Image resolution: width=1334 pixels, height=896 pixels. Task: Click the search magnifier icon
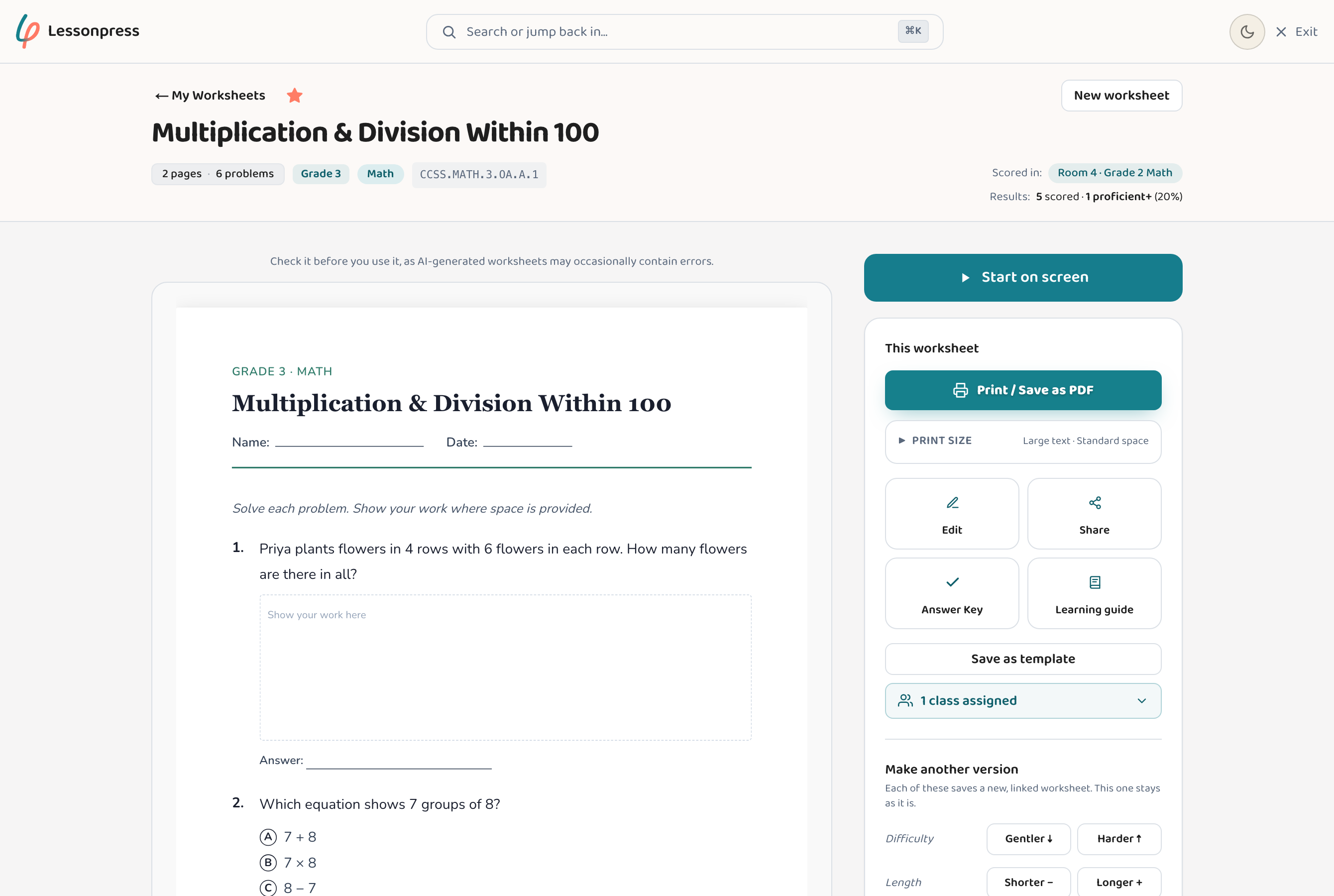(x=449, y=32)
